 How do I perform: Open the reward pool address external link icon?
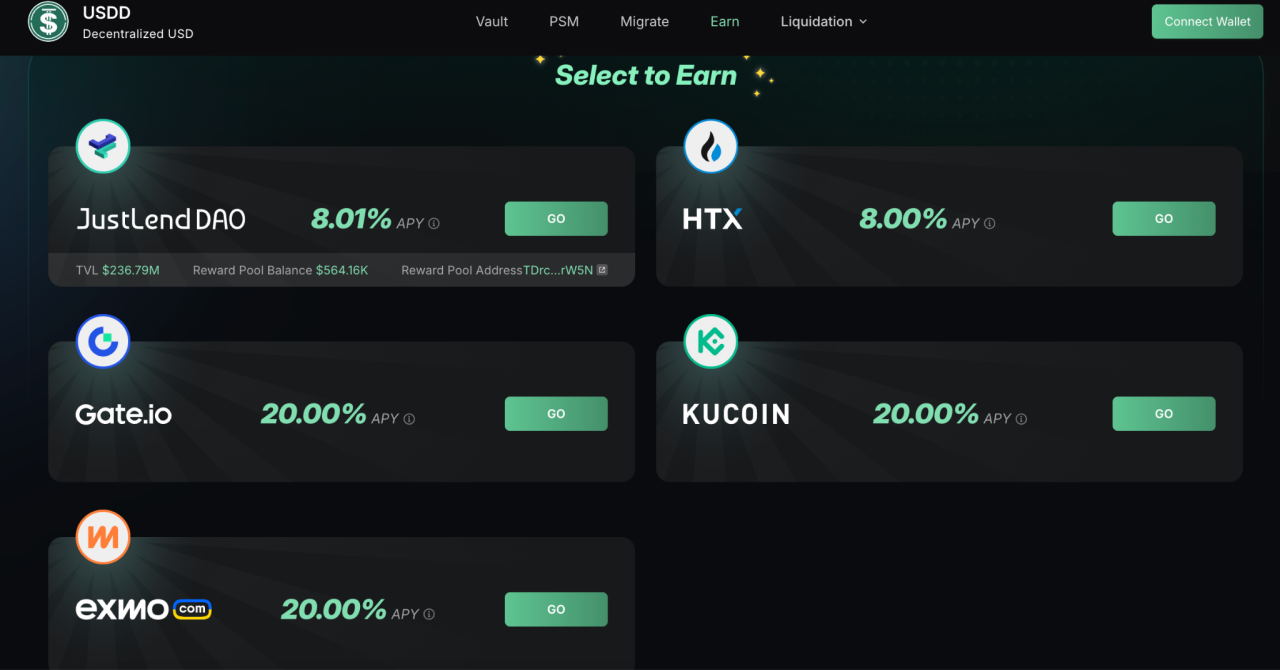[x=602, y=270]
